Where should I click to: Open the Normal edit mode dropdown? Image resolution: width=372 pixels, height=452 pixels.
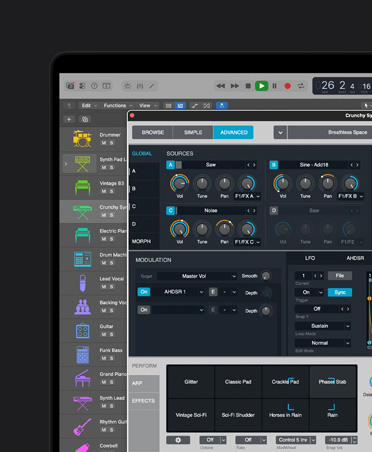tap(323, 343)
